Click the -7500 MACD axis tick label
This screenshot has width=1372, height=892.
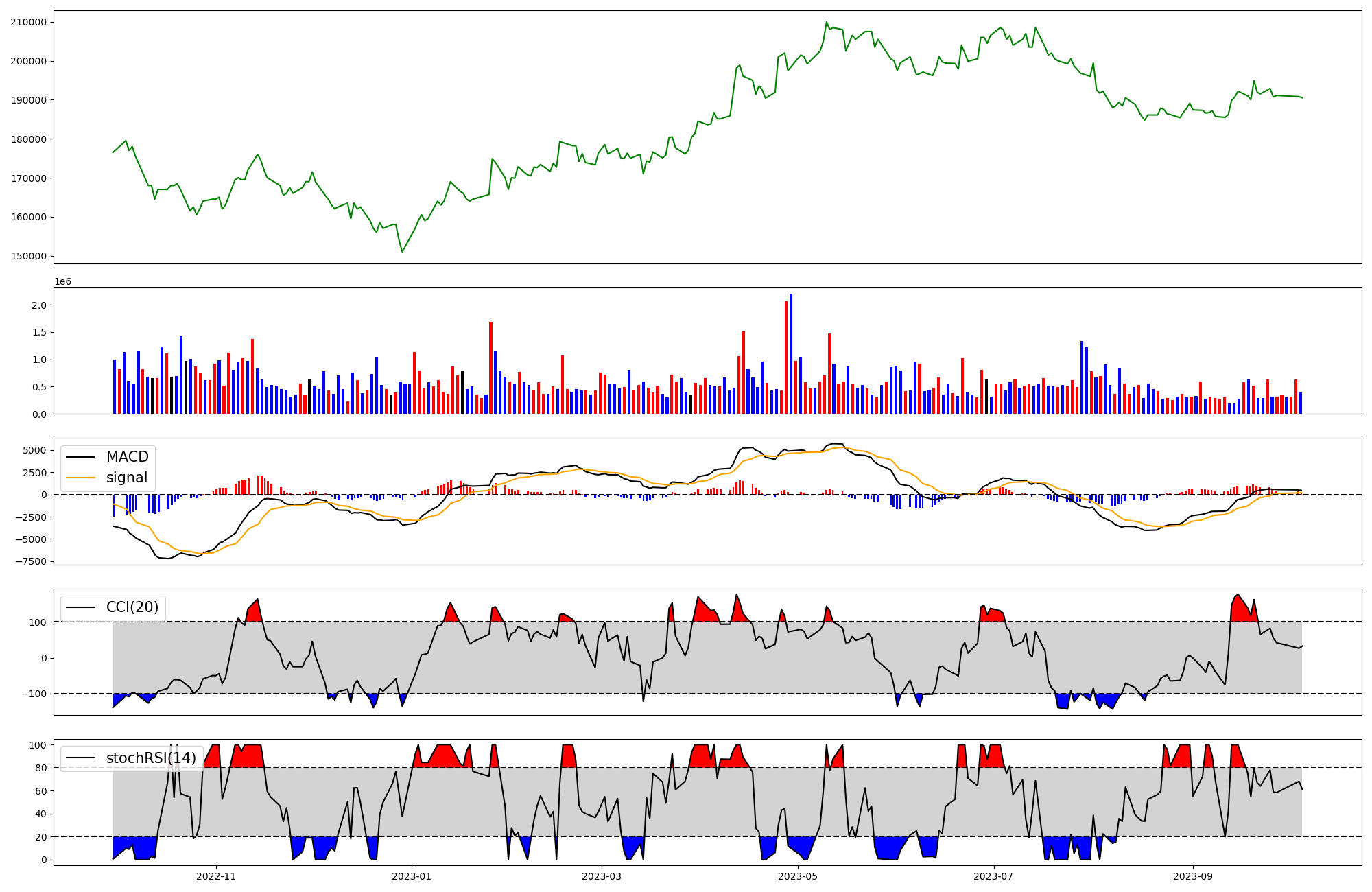tap(30, 561)
